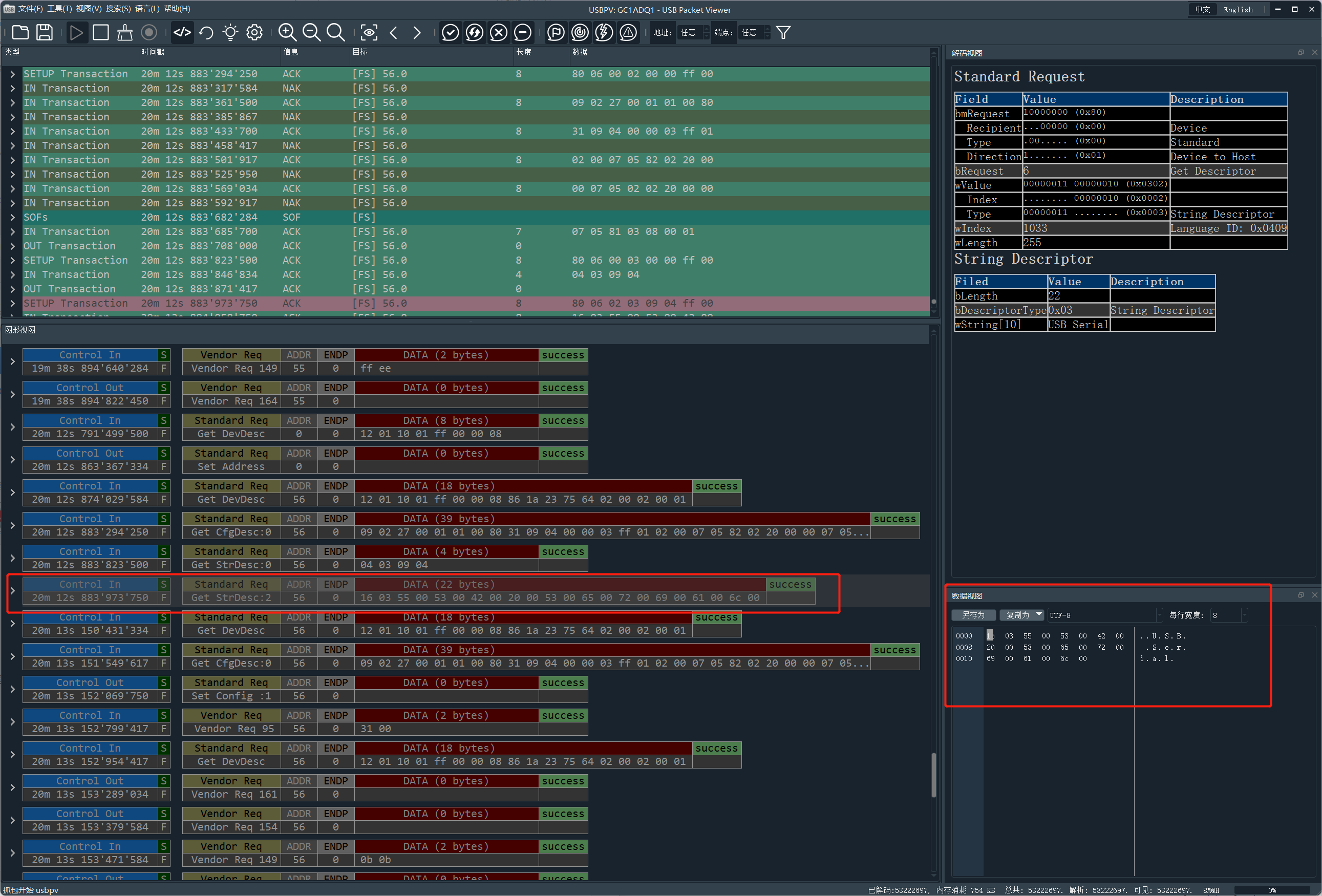
Task: Switch language to English
Action: click(1239, 9)
